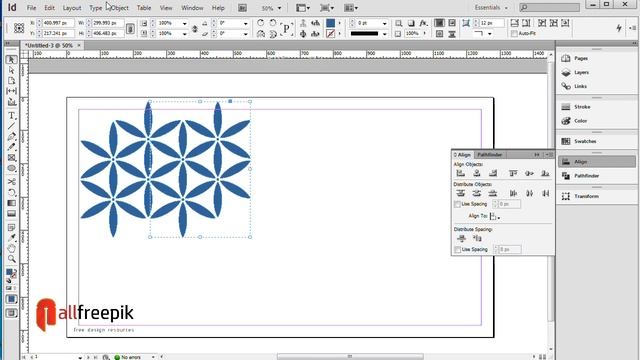Screen dimensions: 640x360
Task: Open the corner shape dropdown
Action: click(489, 34)
